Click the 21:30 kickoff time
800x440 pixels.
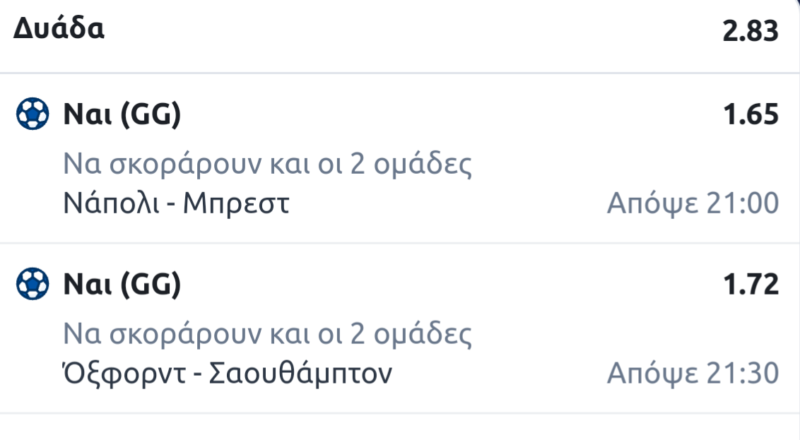[x=740, y=375]
